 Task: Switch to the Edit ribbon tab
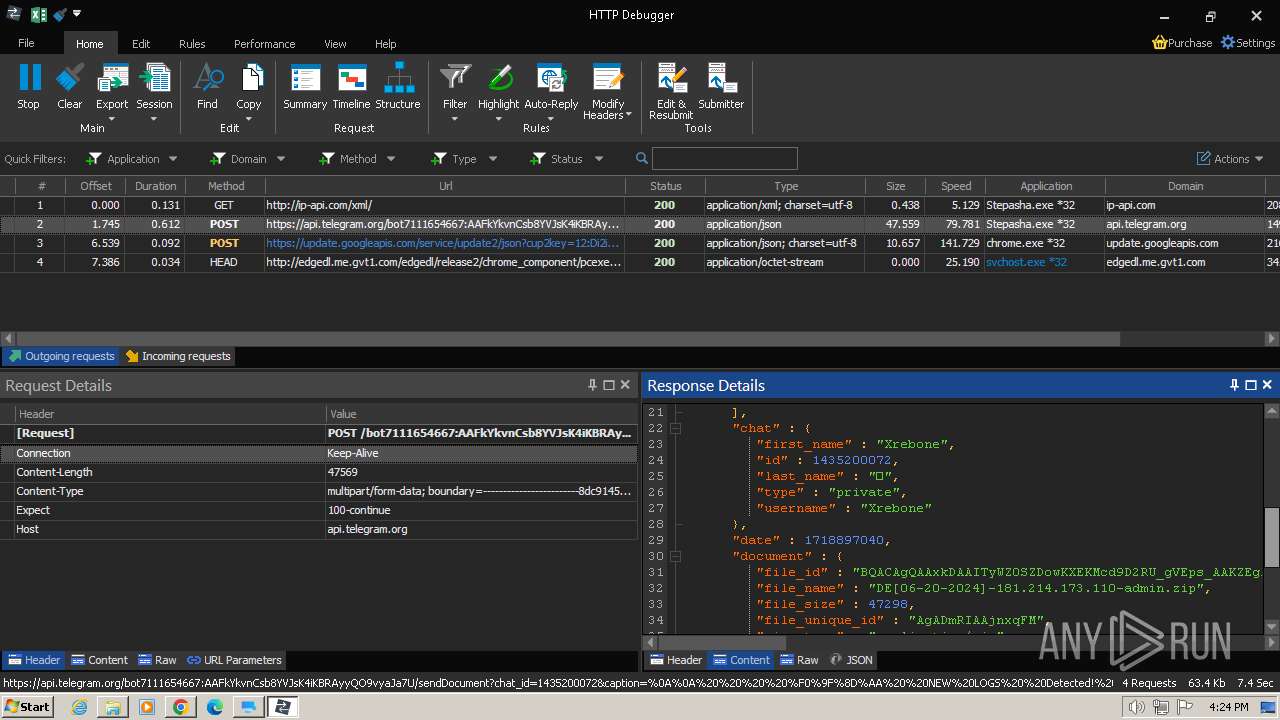click(141, 44)
